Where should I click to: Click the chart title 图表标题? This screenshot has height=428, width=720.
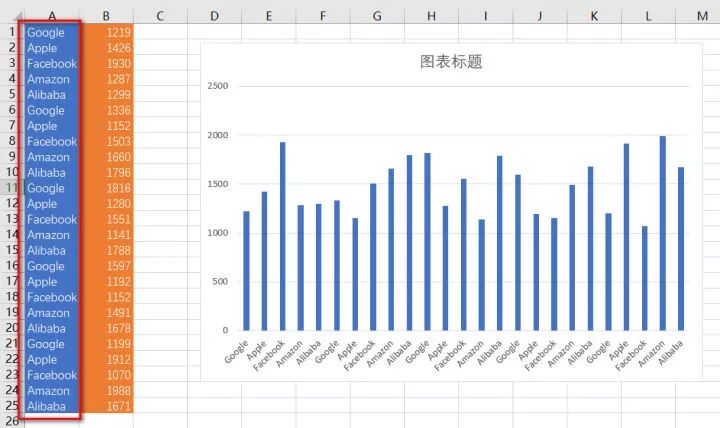(451, 62)
